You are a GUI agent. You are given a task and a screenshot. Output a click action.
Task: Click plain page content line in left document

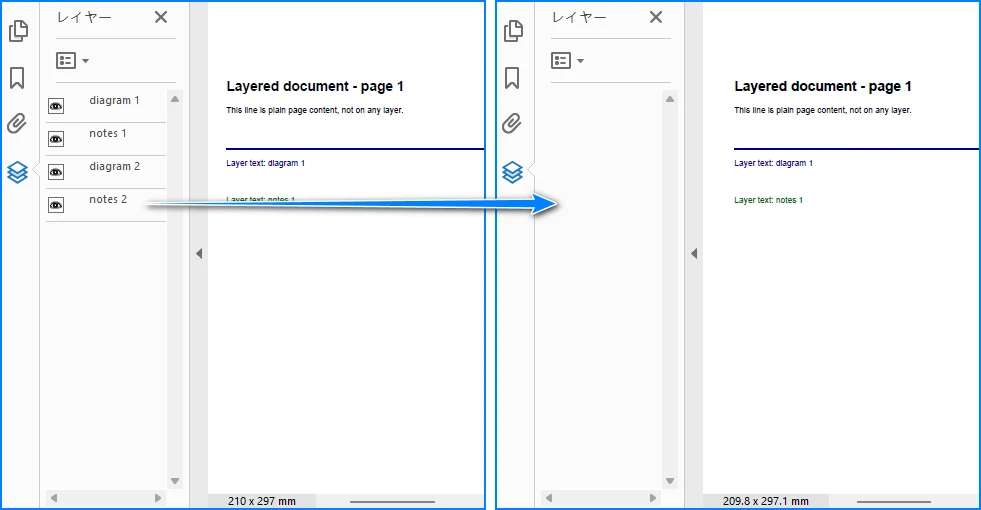[x=315, y=110]
